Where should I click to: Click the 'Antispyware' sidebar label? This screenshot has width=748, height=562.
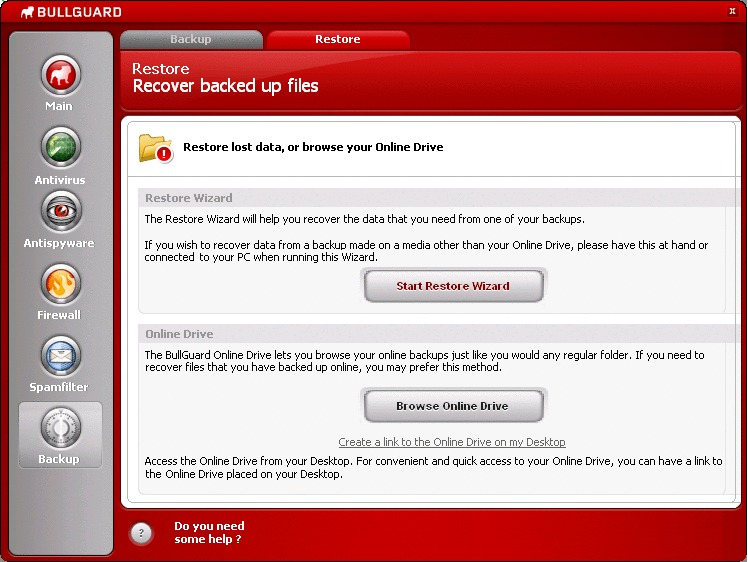[x=59, y=243]
